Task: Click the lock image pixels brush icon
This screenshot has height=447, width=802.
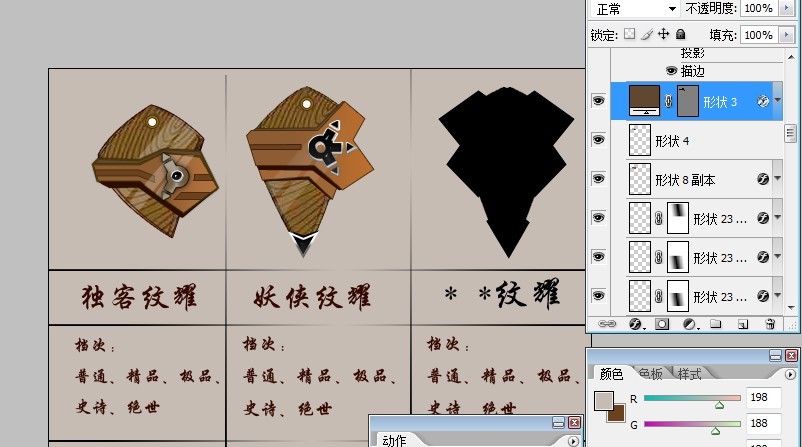Action: click(647, 34)
